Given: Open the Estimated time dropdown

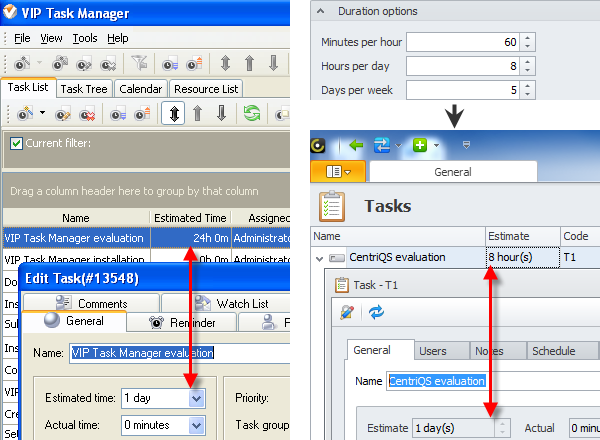Looking at the screenshot, I should pyautogui.click(x=196, y=397).
